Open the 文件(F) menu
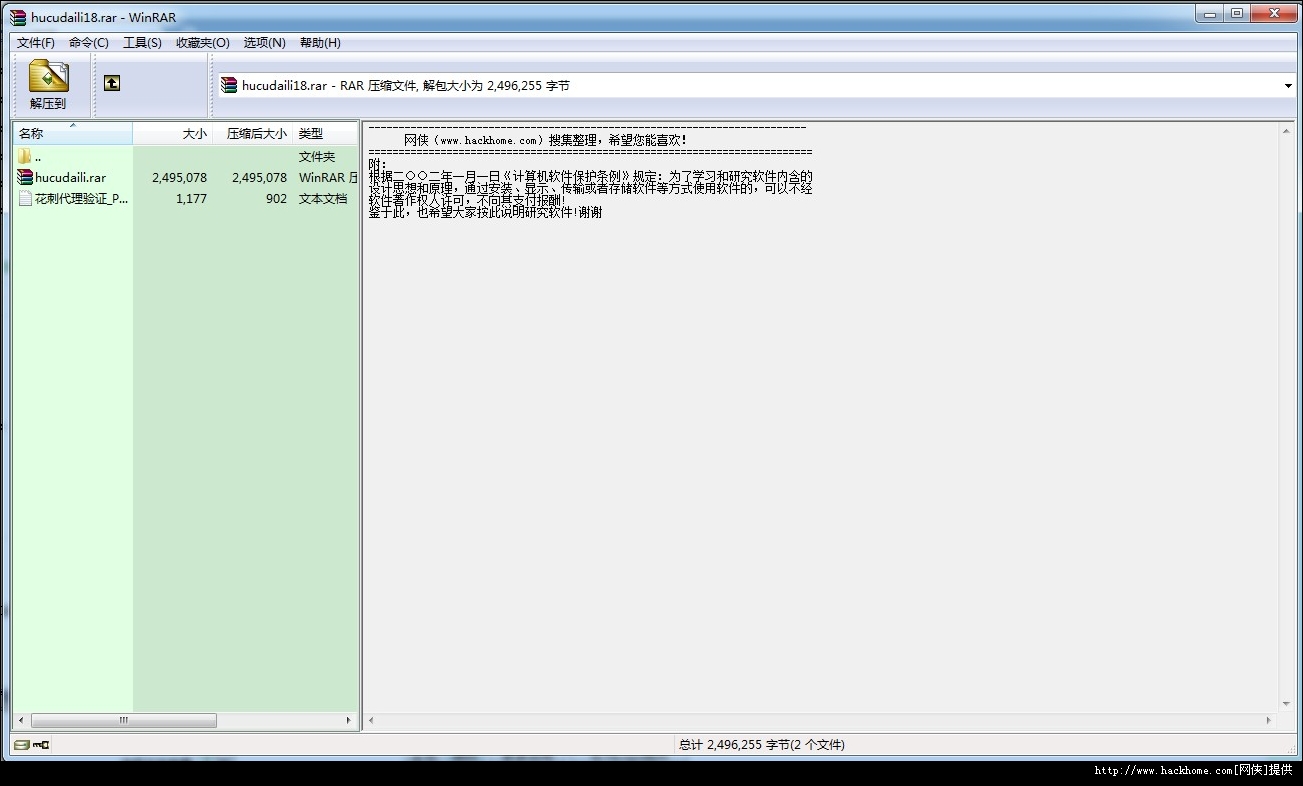The height and width of the screenshot is (786, 1303). tap(36, 43)
